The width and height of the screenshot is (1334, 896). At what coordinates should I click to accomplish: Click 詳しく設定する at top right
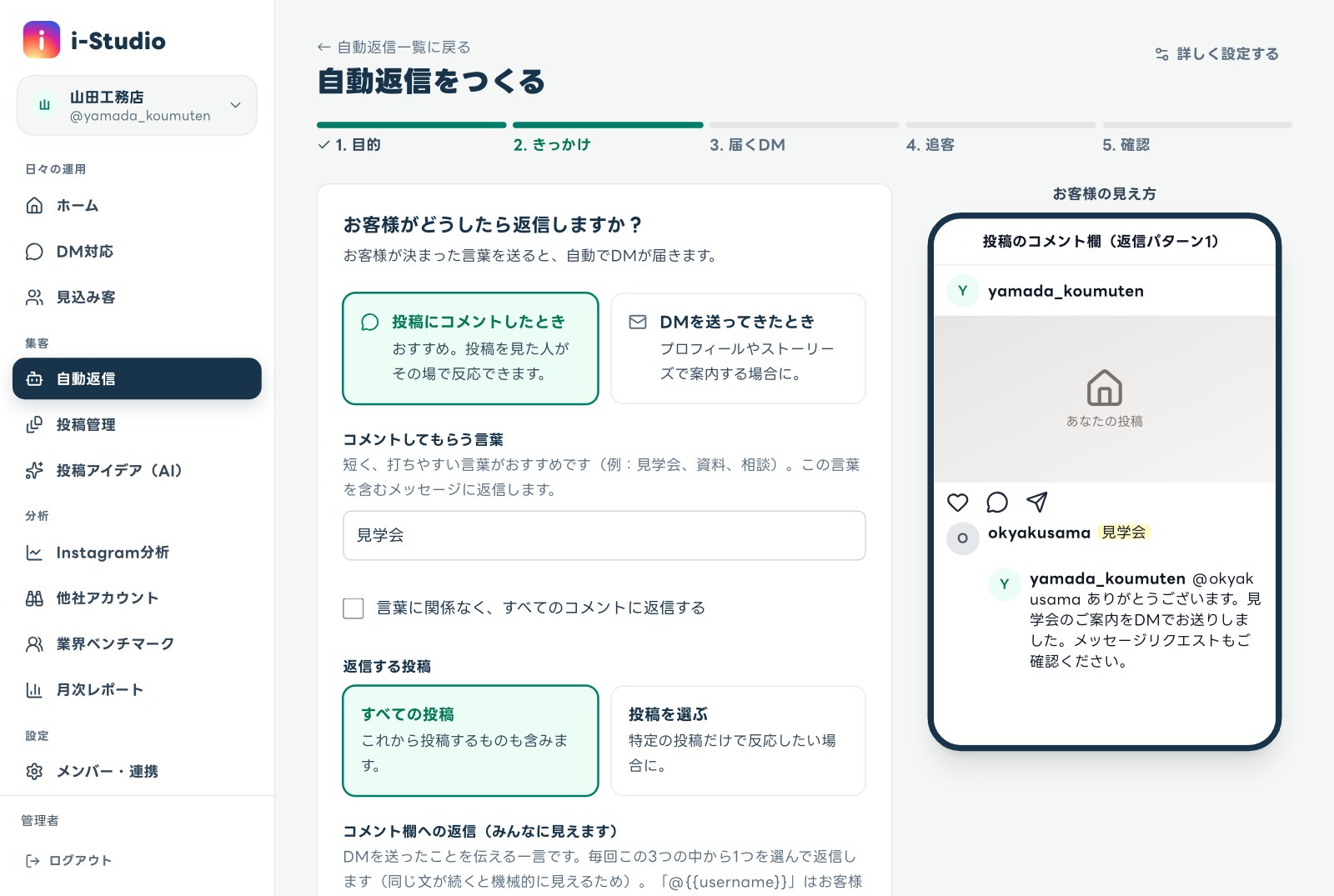[x=1216, y=53]
